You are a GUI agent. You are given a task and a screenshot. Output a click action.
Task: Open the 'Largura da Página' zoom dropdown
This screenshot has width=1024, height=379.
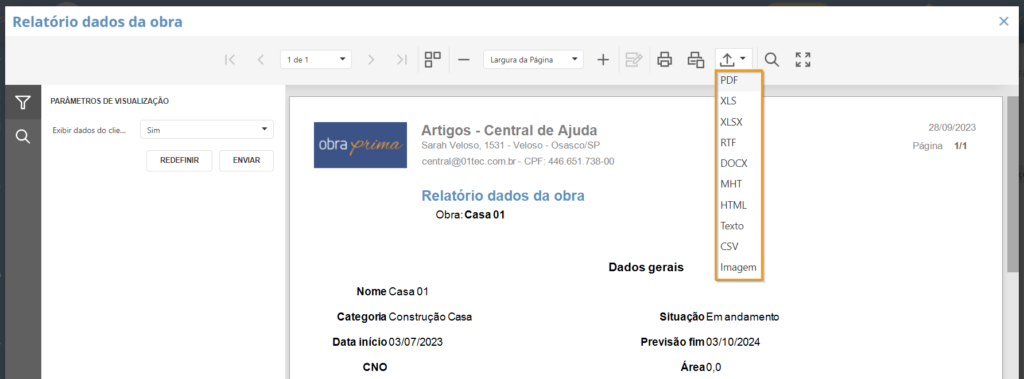point(534,59)
